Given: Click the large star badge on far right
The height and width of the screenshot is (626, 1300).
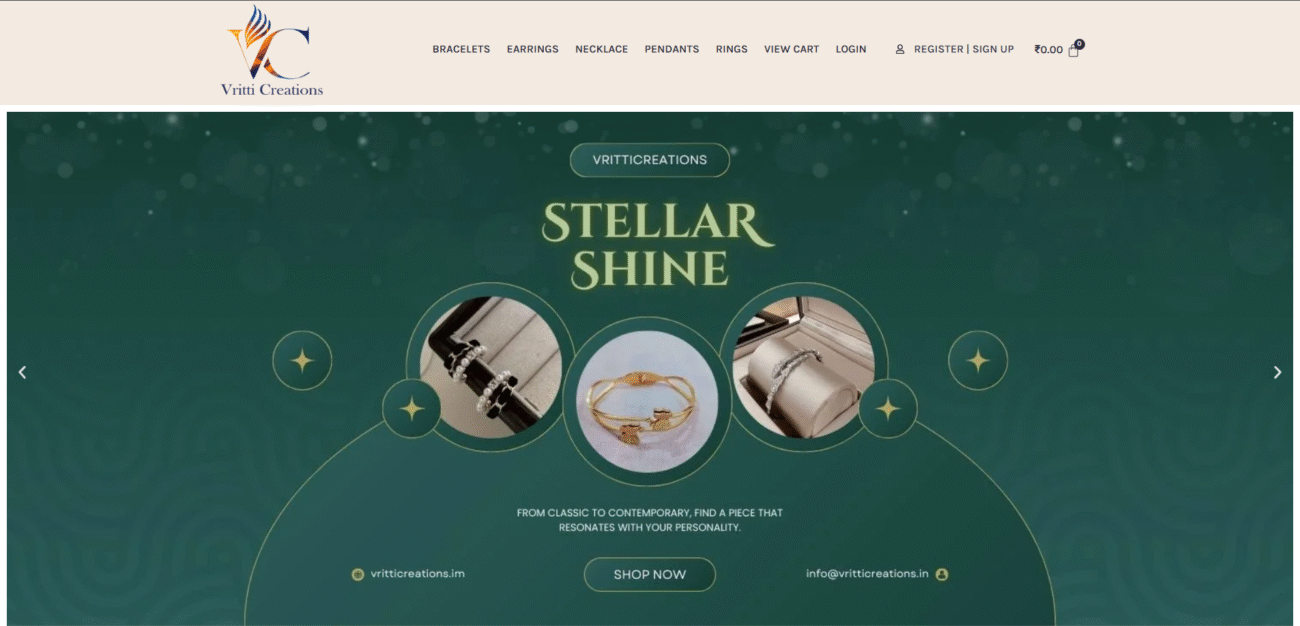Looking at the screenshot, I should [978, 361].
